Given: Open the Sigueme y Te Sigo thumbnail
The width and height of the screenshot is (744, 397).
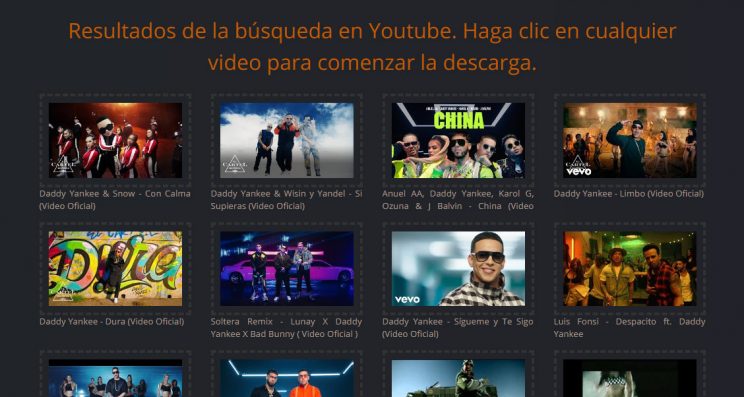Looking at the screenshot, I should point(458,268).
